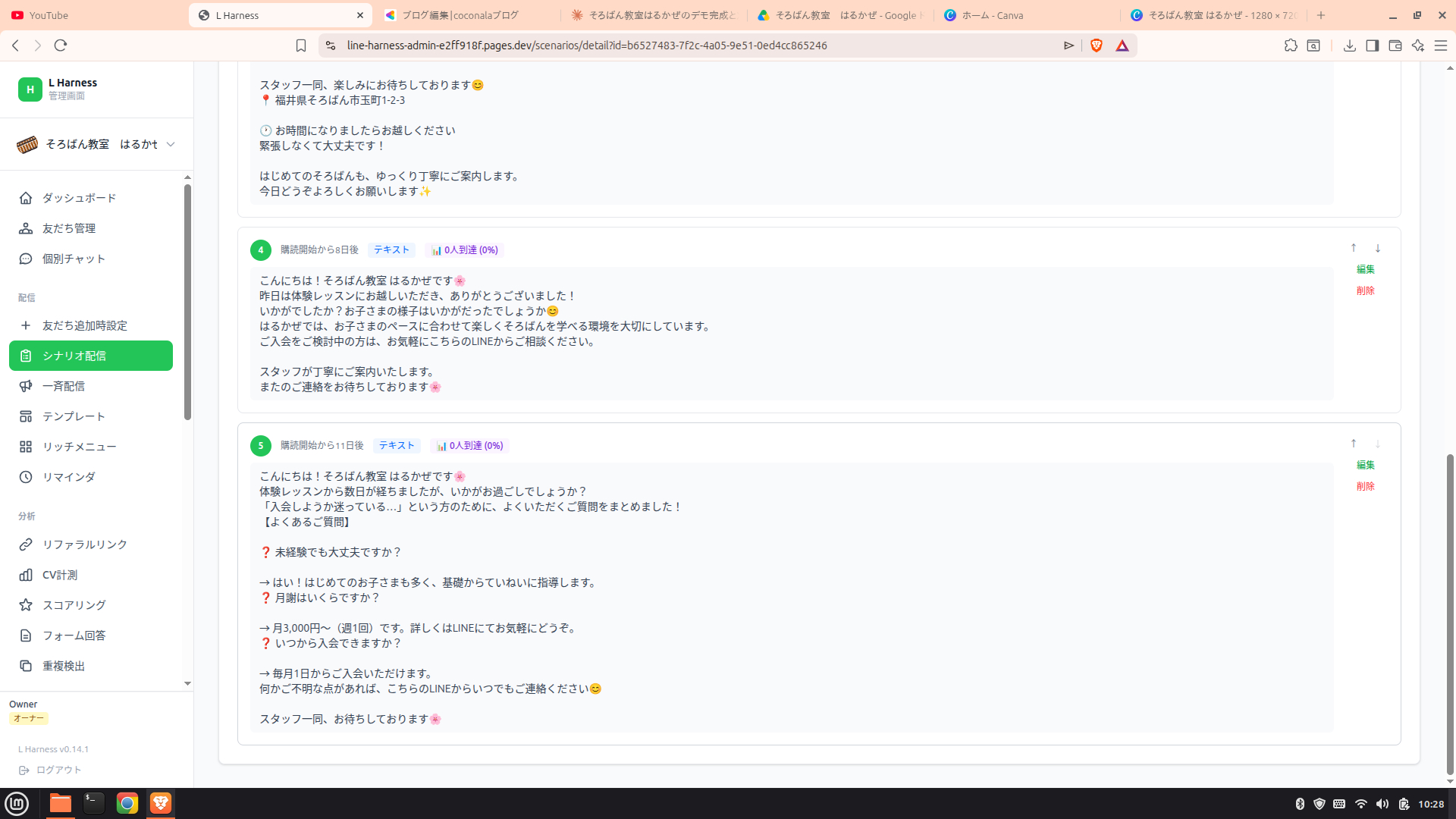Open Brave Wallet icon
The image size is (1456, 819).
click(x=1395, y=45)
